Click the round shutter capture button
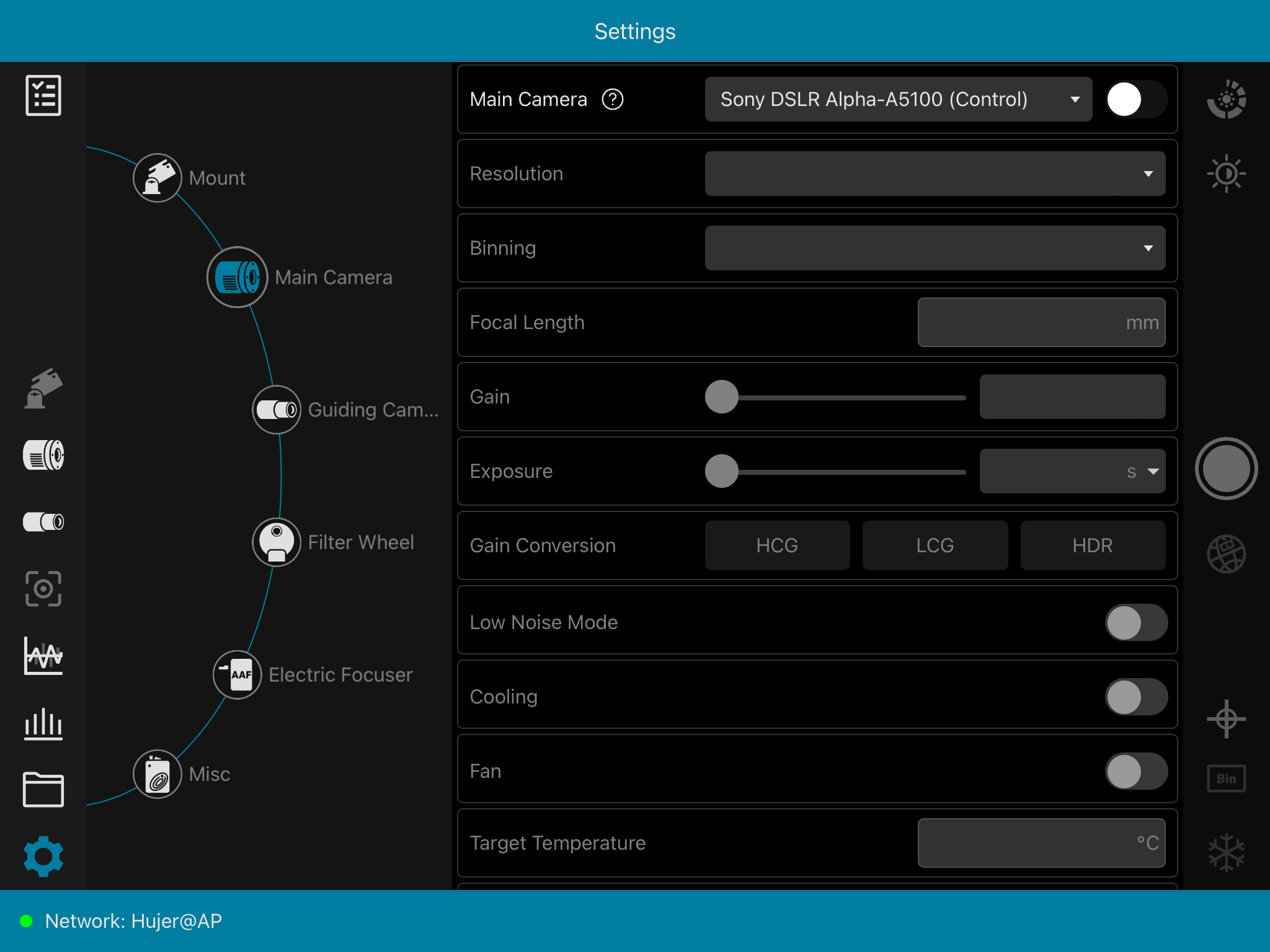The image size is (1270, 952). (x=1227, y=469)
